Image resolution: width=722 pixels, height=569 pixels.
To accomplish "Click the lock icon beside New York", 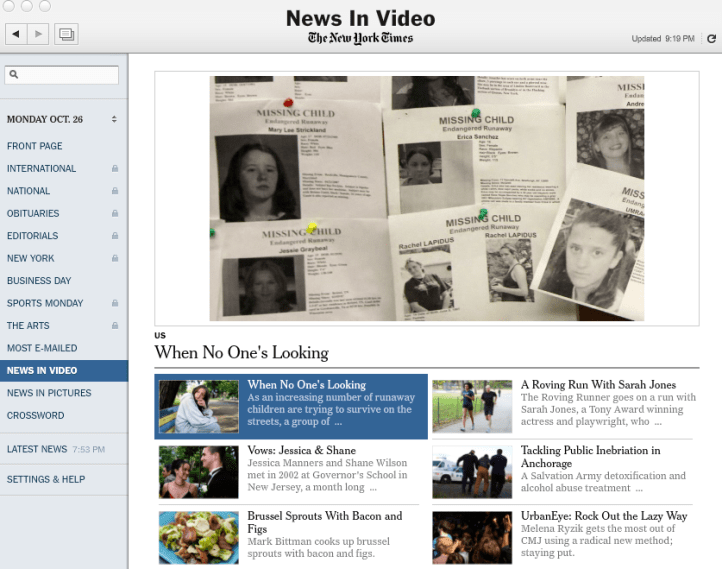I will tap(115, 258).
